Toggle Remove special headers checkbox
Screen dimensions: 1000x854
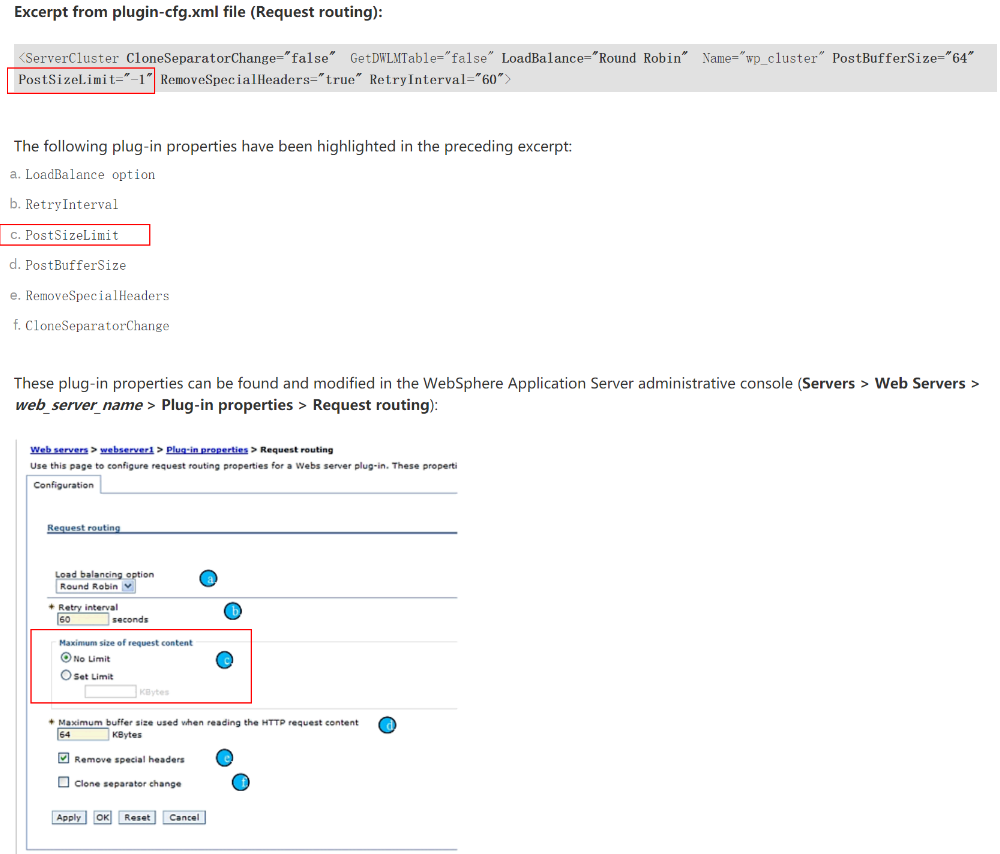point(64,758)
